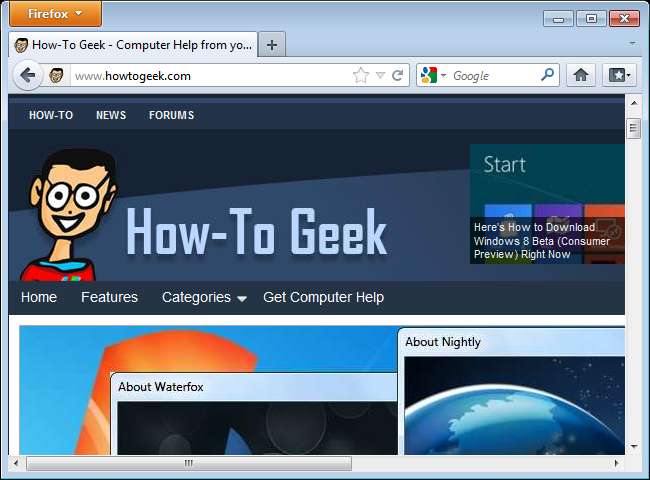Click the How-To Geek title banner
The image size is (650, 480).
pos(256,231)
